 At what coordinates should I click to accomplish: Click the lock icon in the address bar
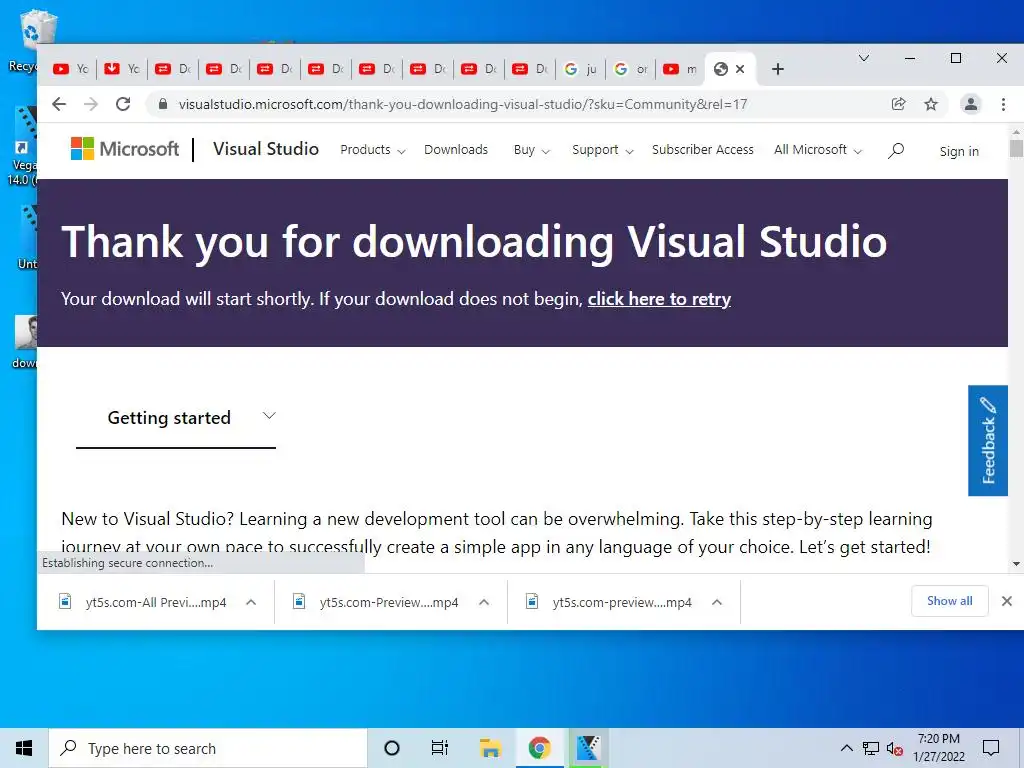(x=163, y=104)
